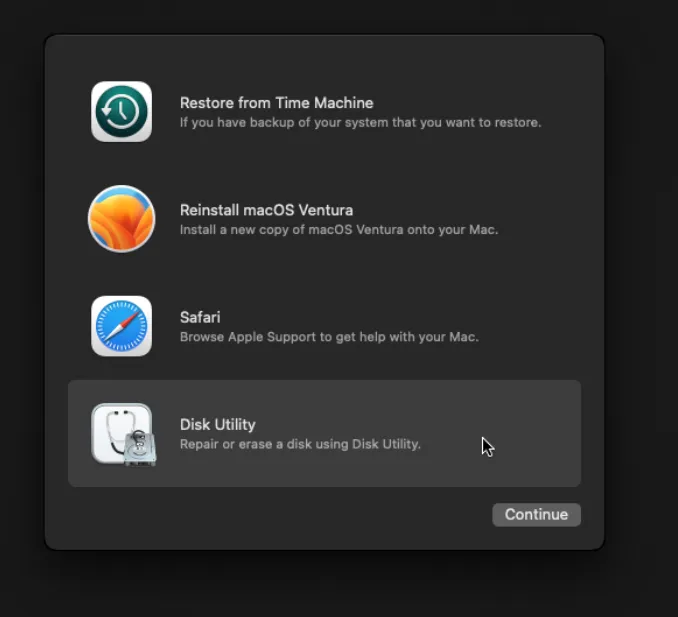Viewport: 678px width, 617px height.
Task: Select the Safari option title
Action: 200,317
